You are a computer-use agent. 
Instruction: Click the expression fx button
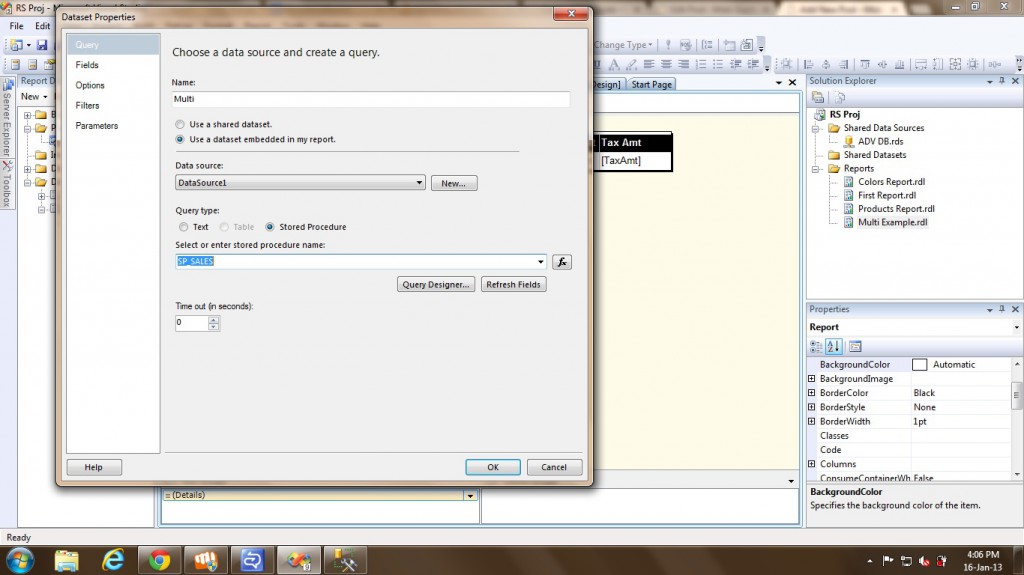[x=562, y=262]
